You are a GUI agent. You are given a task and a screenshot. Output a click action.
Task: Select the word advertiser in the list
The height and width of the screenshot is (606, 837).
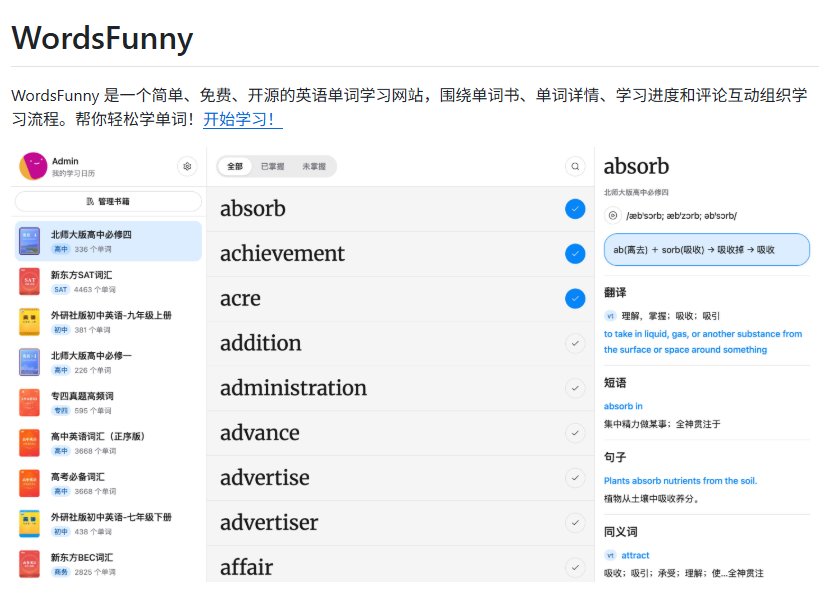pyautogui.click(x=269, y=523)
